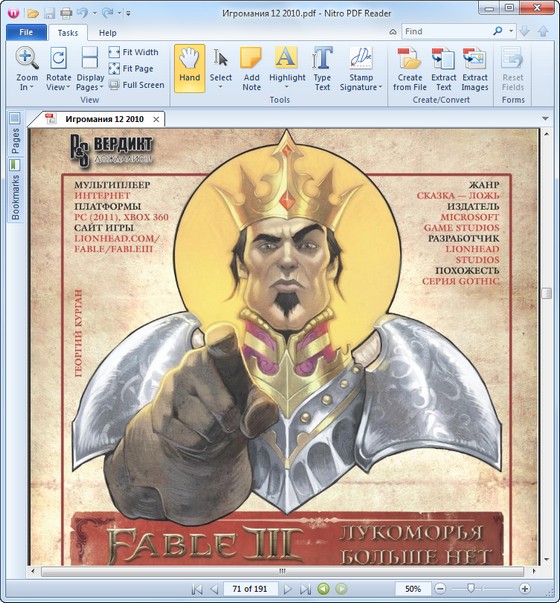The height and width of the screenshot is (603, 560).
Task: Go back to the previous view, green arrow
Action: pos(323,589)
